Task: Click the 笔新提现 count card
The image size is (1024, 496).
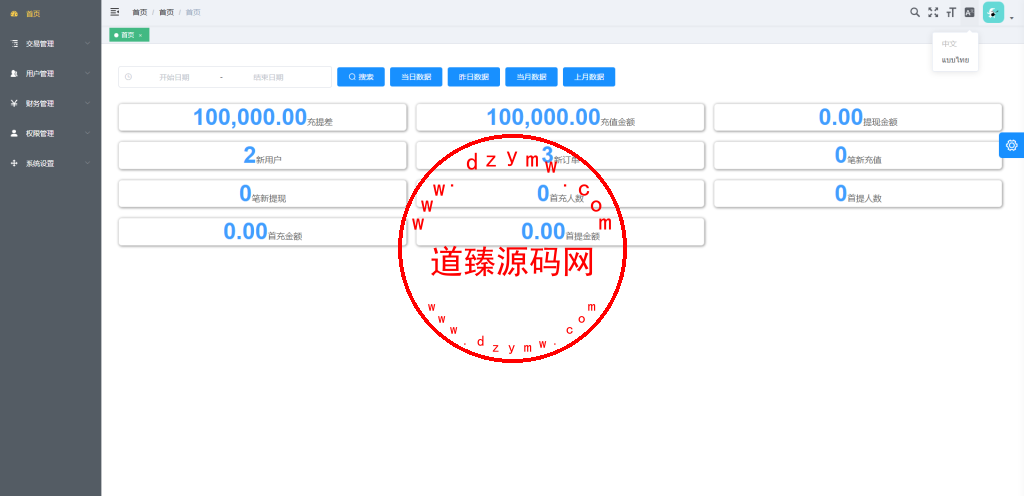Action: 263,194
